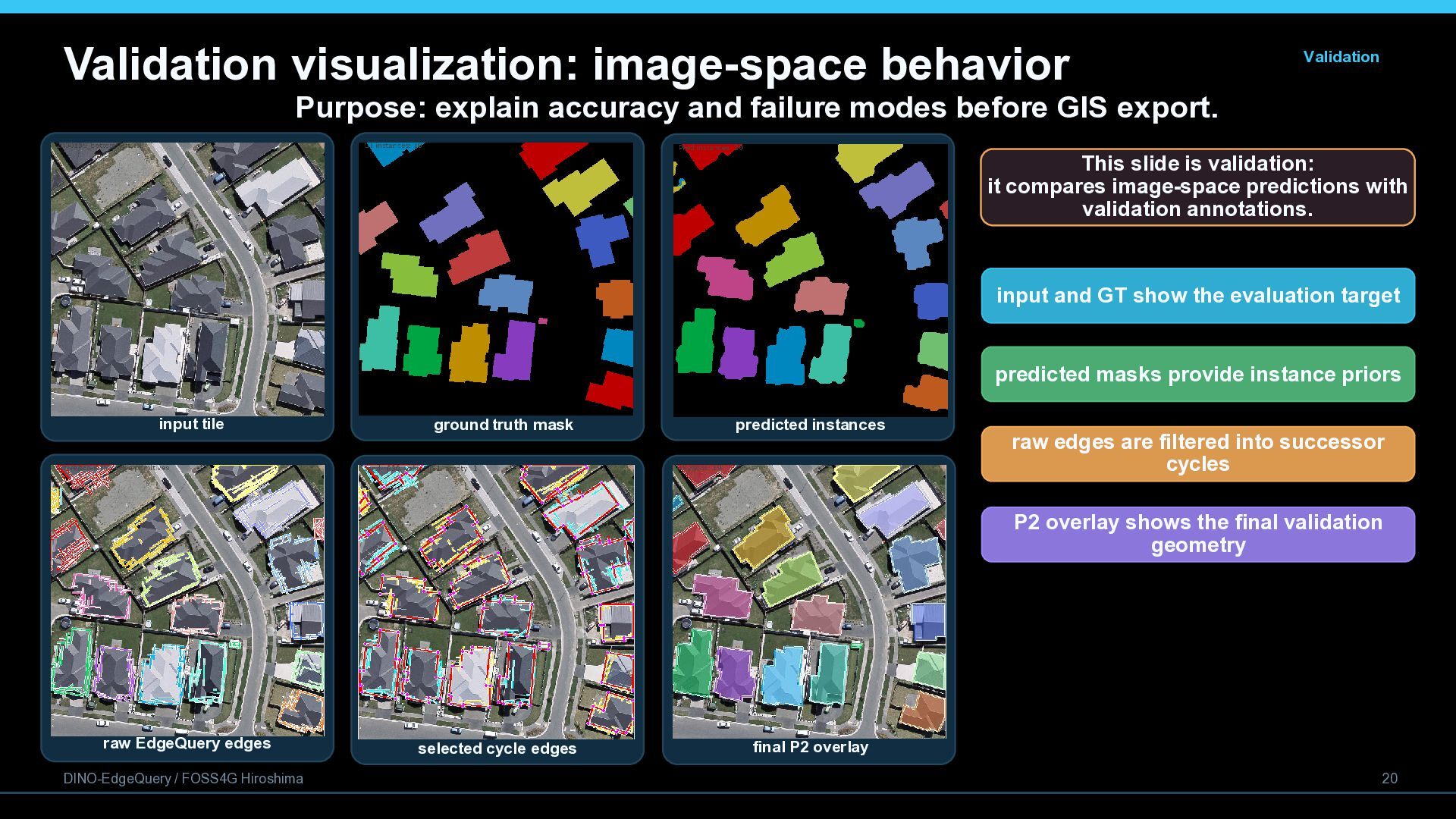Viewport: 1456px width, 819px height.
Task: Click the 'ground truth mask' caption
Action: pyautogui.click(x=503, y=425)
